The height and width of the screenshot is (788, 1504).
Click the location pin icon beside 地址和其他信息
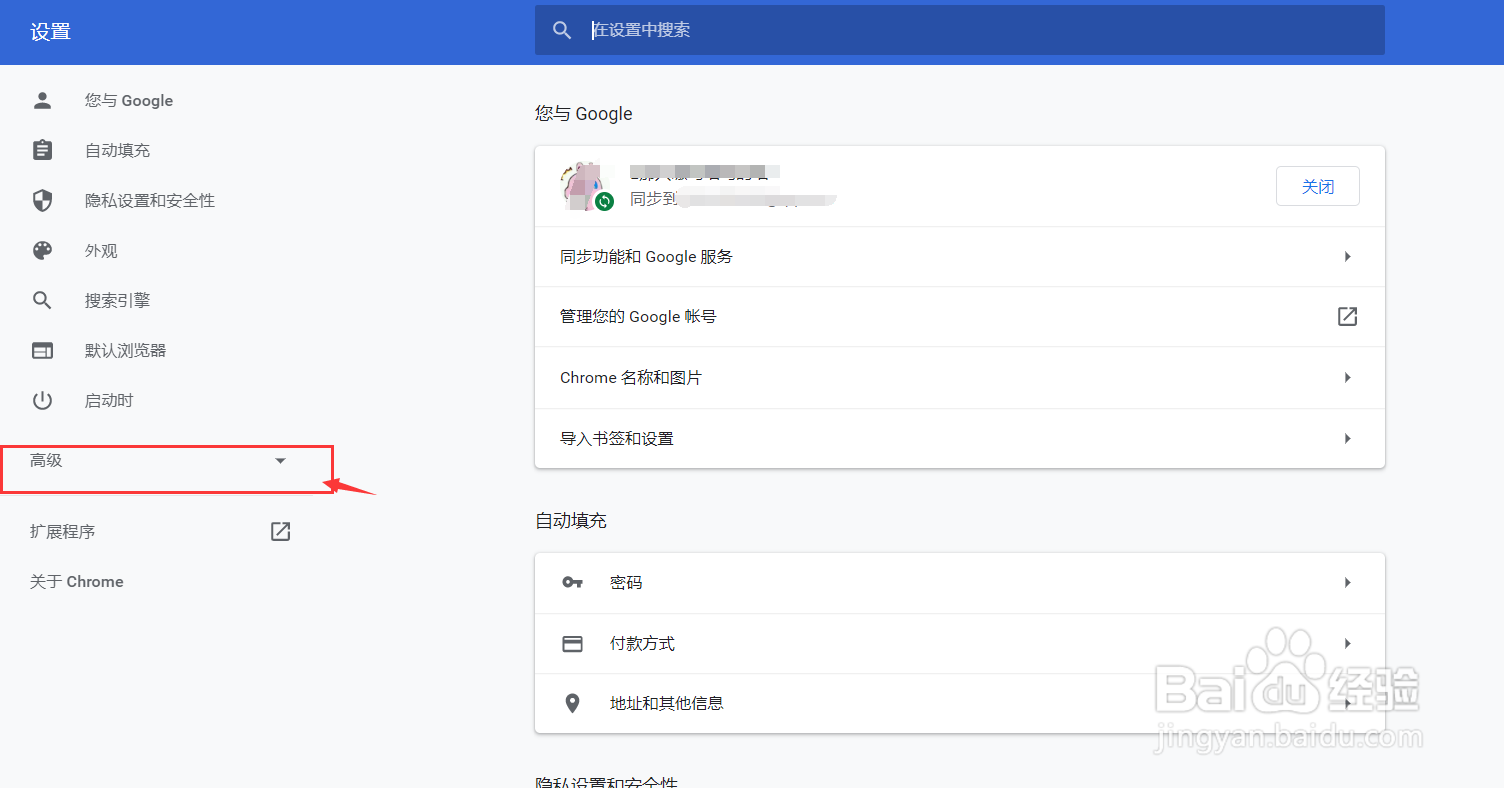click(x=572, y=704)
